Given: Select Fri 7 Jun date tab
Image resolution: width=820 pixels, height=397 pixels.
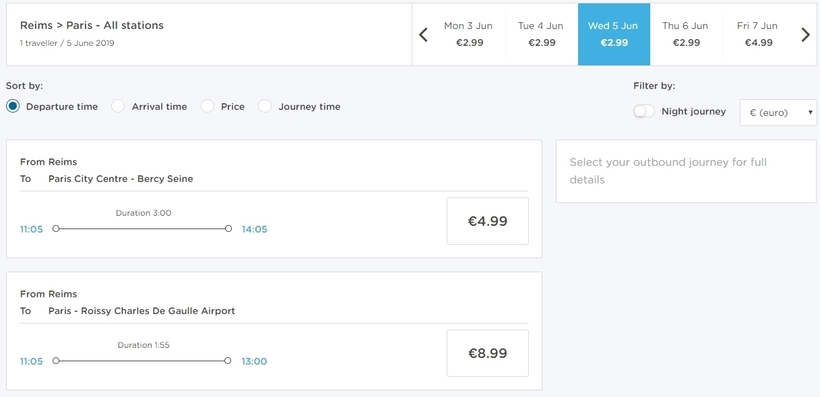Looking at the screenshot, I should (757, 35).
